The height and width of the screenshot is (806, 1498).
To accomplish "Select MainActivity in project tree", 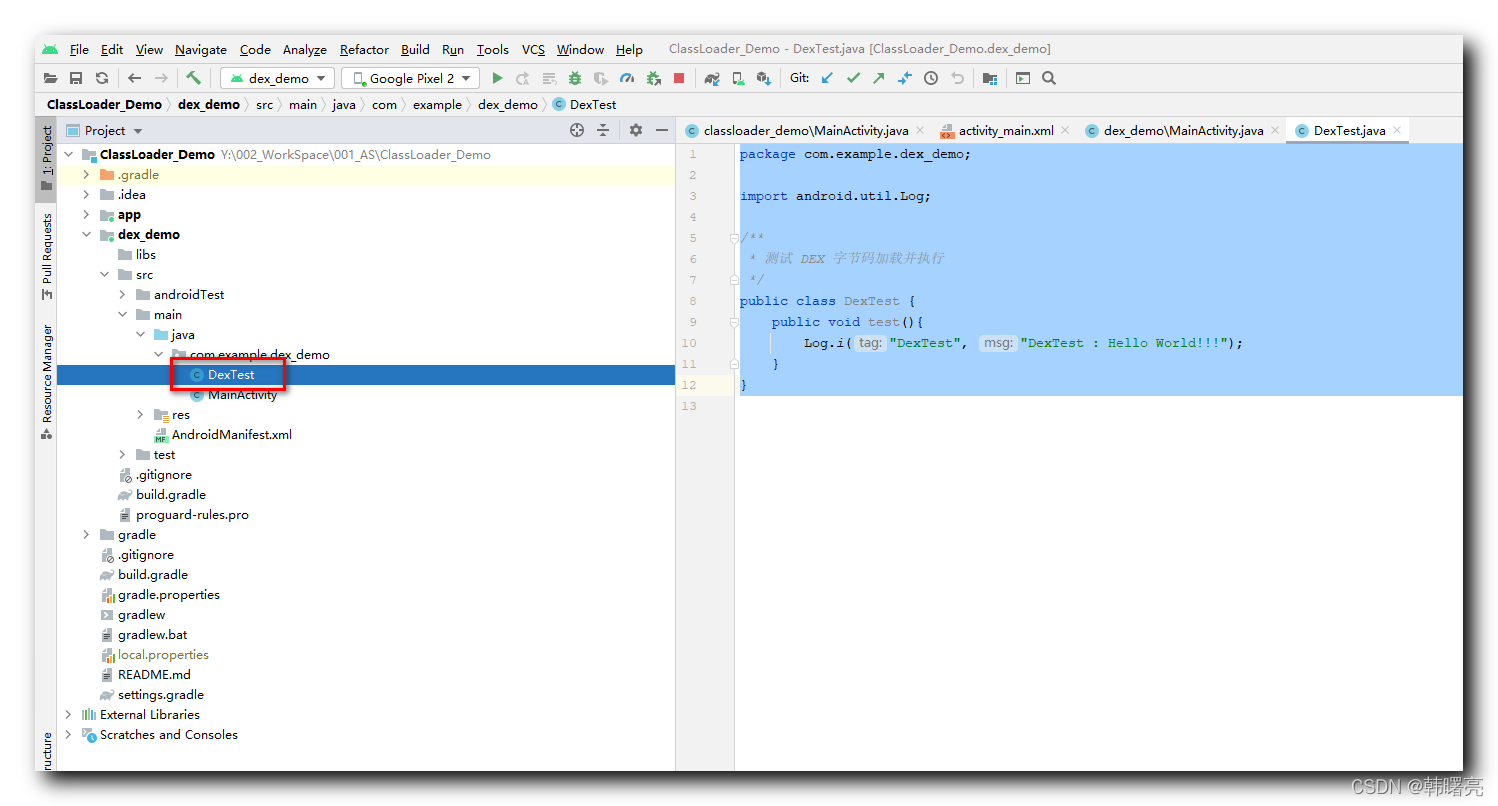I will (x=242, y=395).
